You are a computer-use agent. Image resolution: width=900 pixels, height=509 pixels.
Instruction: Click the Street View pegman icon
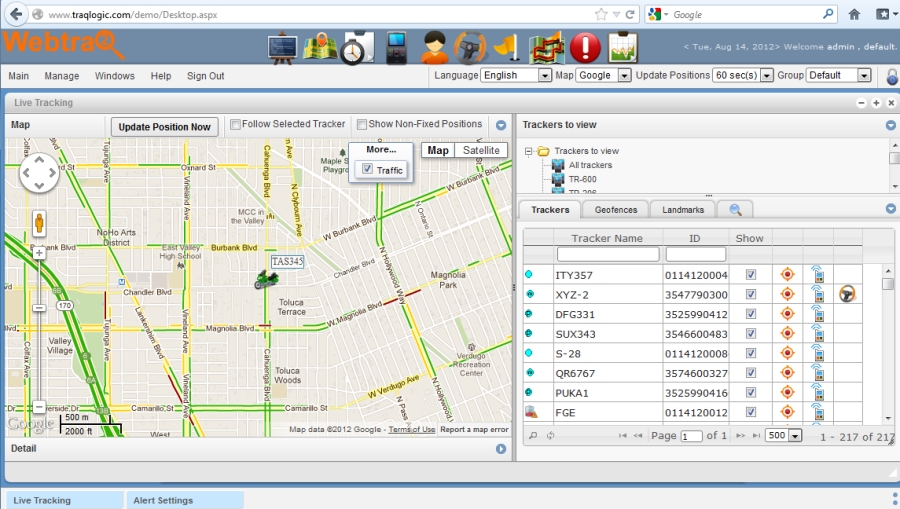point(39,223)
